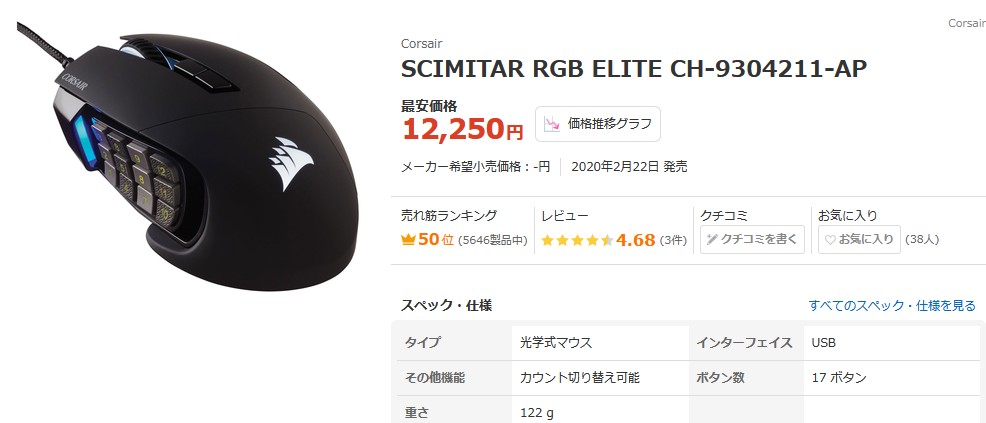Click the 12,250円 lowest price
This screenshot has height=423, width=986.
[462, 129]
